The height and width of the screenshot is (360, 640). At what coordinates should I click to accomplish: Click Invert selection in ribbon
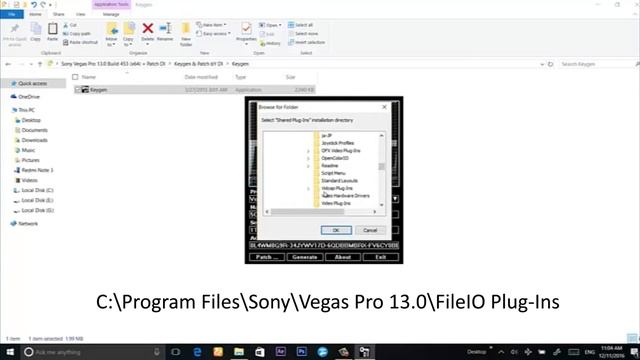tap(307, 42)
